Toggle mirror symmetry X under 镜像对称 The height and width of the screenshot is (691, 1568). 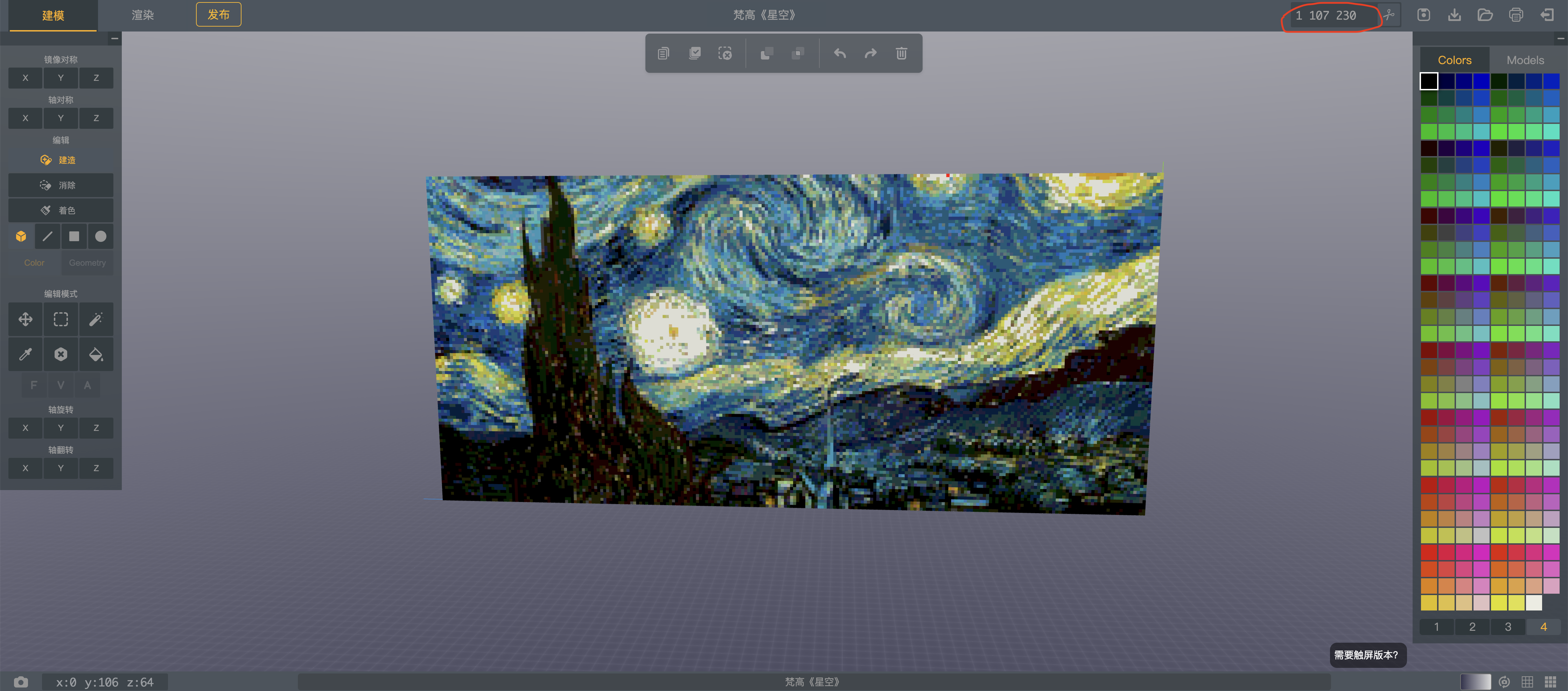click(x=26, y=78)
